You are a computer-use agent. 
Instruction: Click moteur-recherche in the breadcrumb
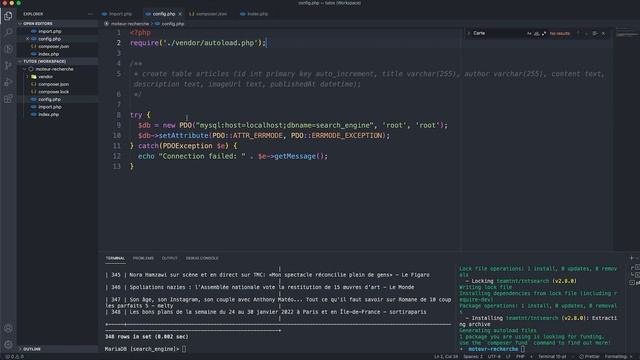(130, 24)
